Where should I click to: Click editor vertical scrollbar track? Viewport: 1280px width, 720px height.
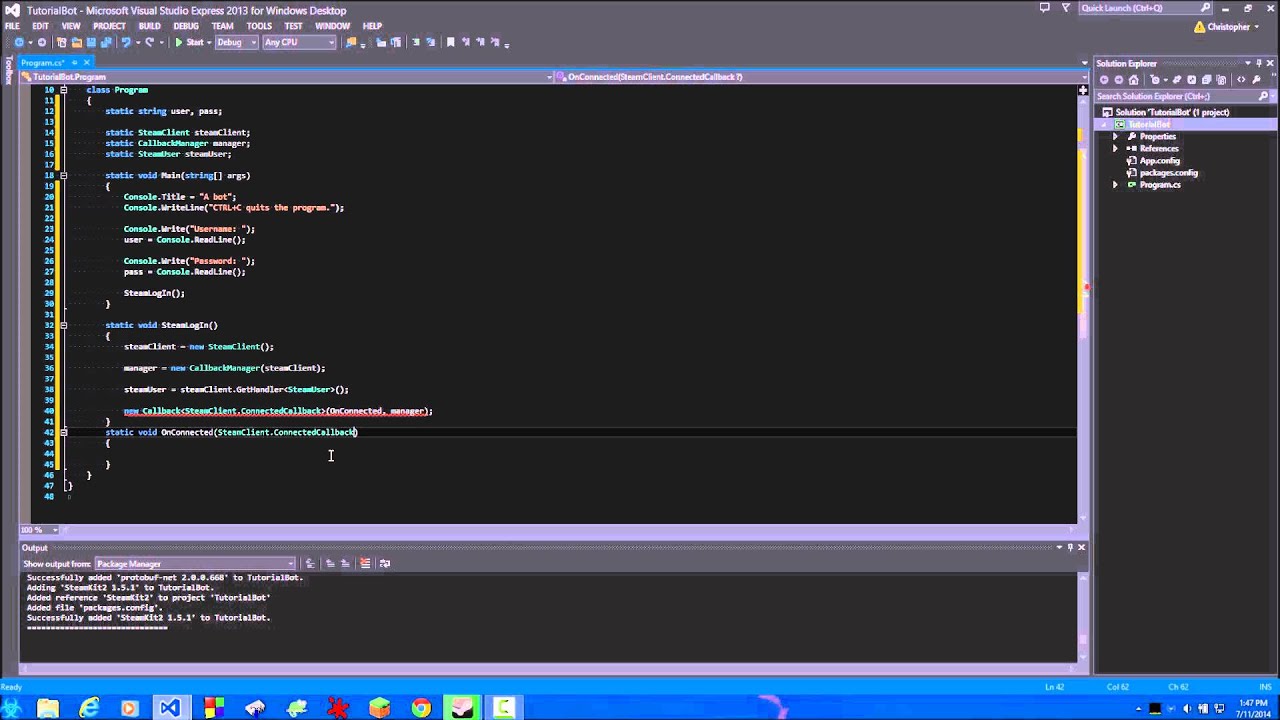(x=1083, y=310)
